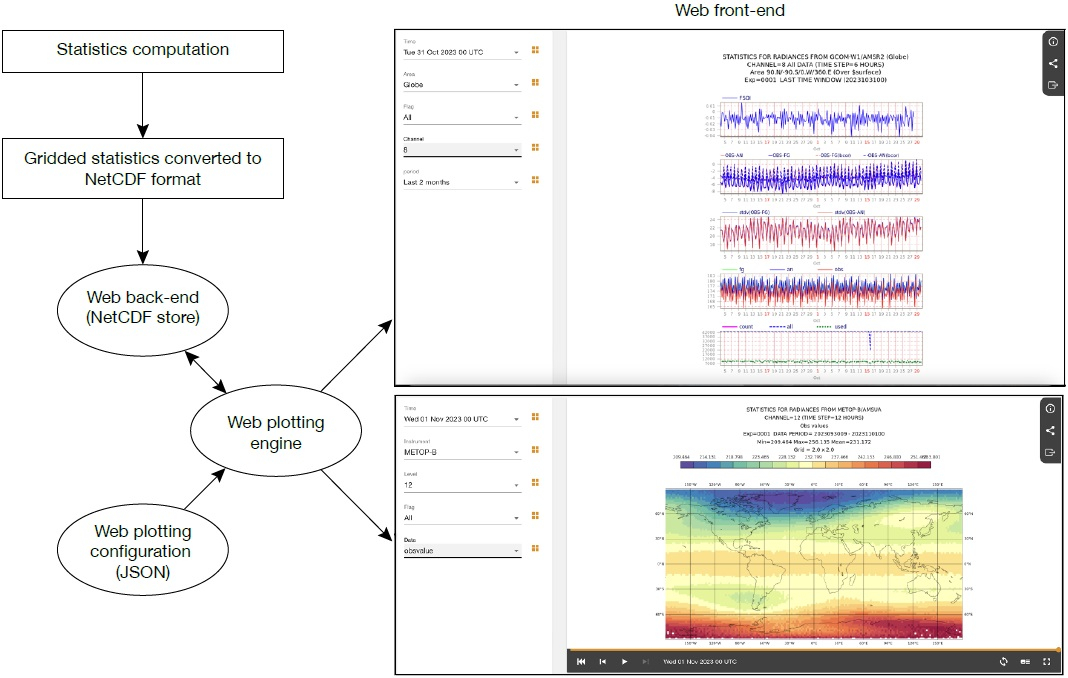The height and width of the screenshot is (678, 1068).
Task: Click the share icon in the map panel
Action: point(1051,430)
